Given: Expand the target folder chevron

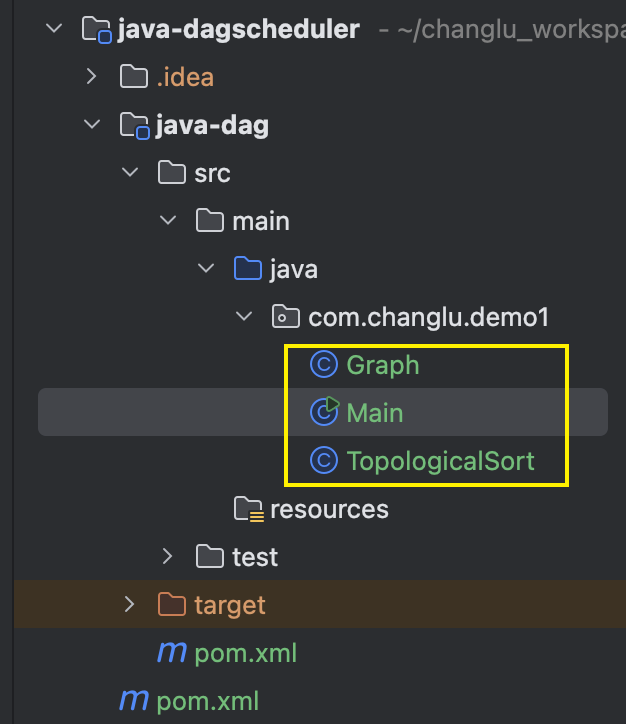Looking at the screenshot, I should click(130, 604).
